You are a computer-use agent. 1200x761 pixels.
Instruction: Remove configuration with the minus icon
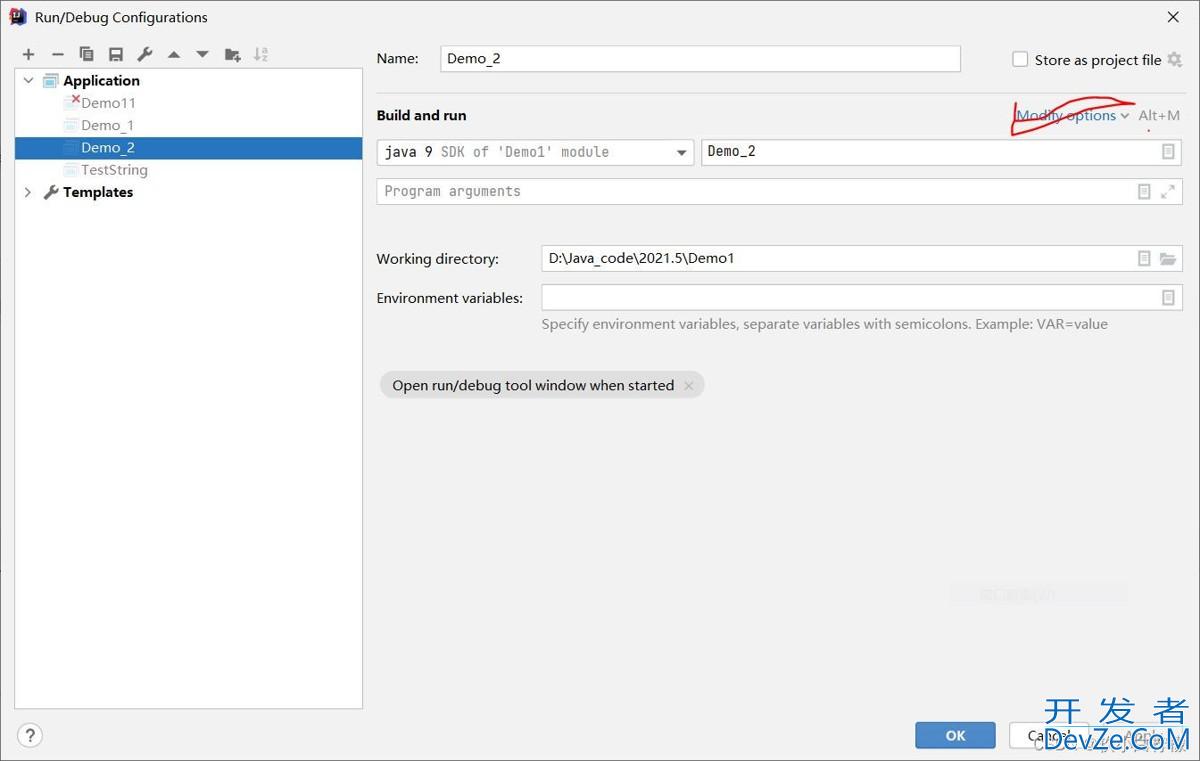(57, 55)
